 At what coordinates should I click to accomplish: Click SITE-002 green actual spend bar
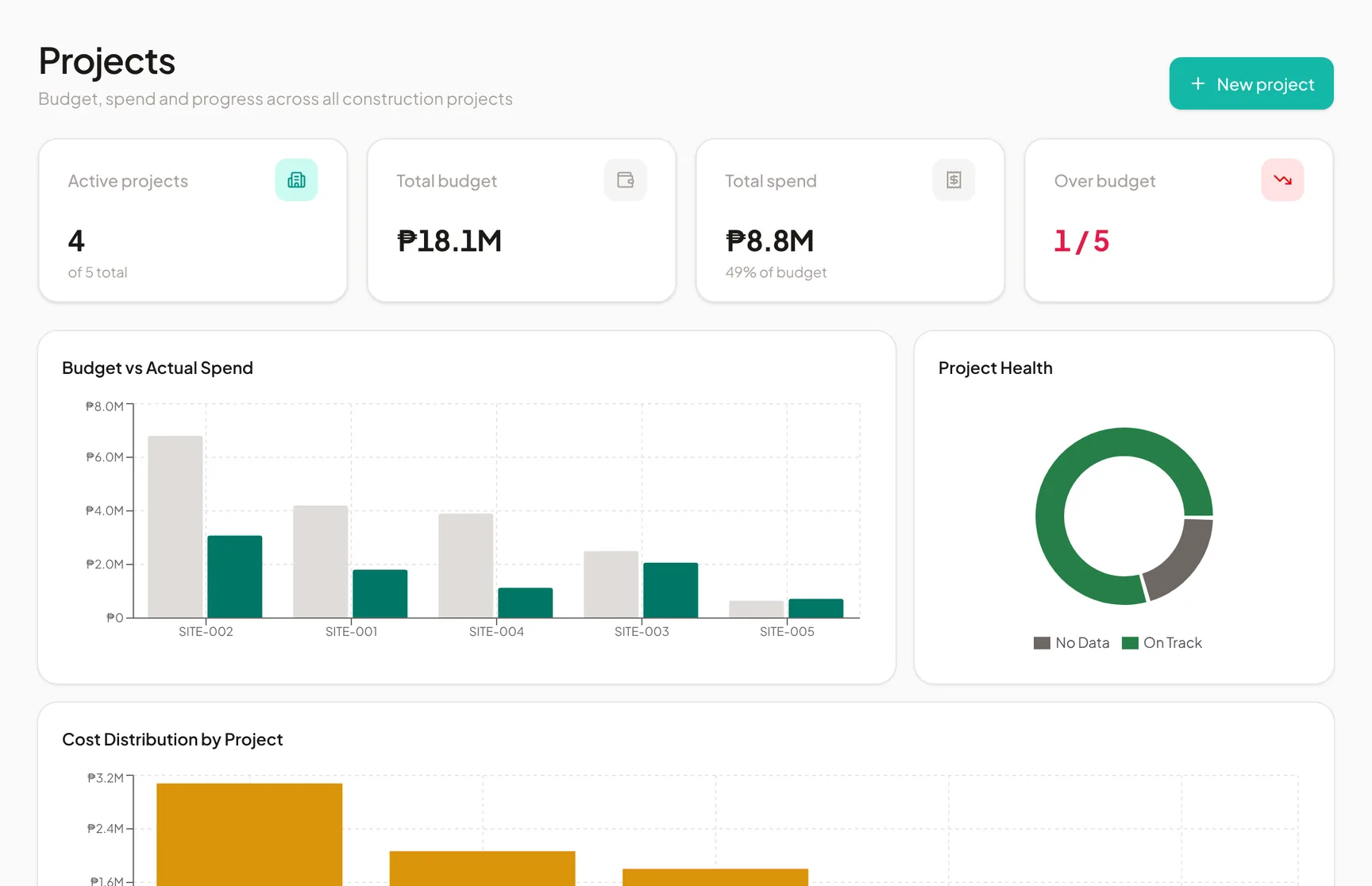(235, 576)
